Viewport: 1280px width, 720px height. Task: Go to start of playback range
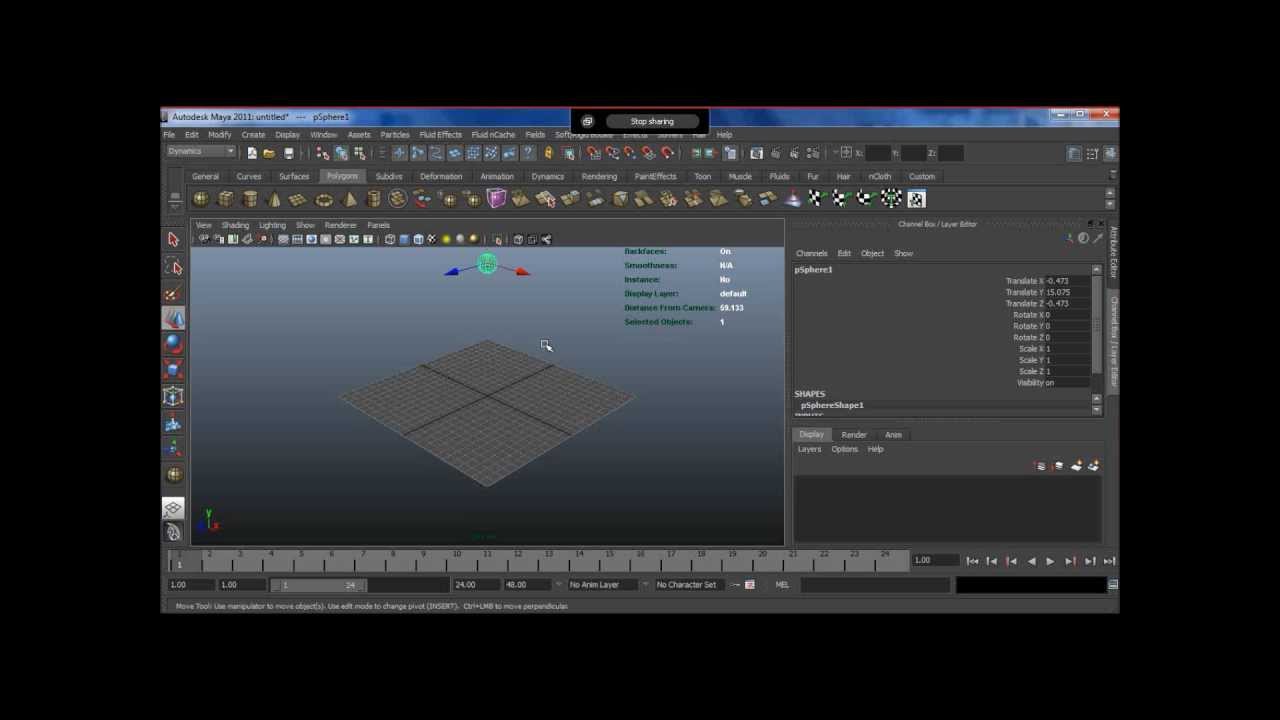972,562
